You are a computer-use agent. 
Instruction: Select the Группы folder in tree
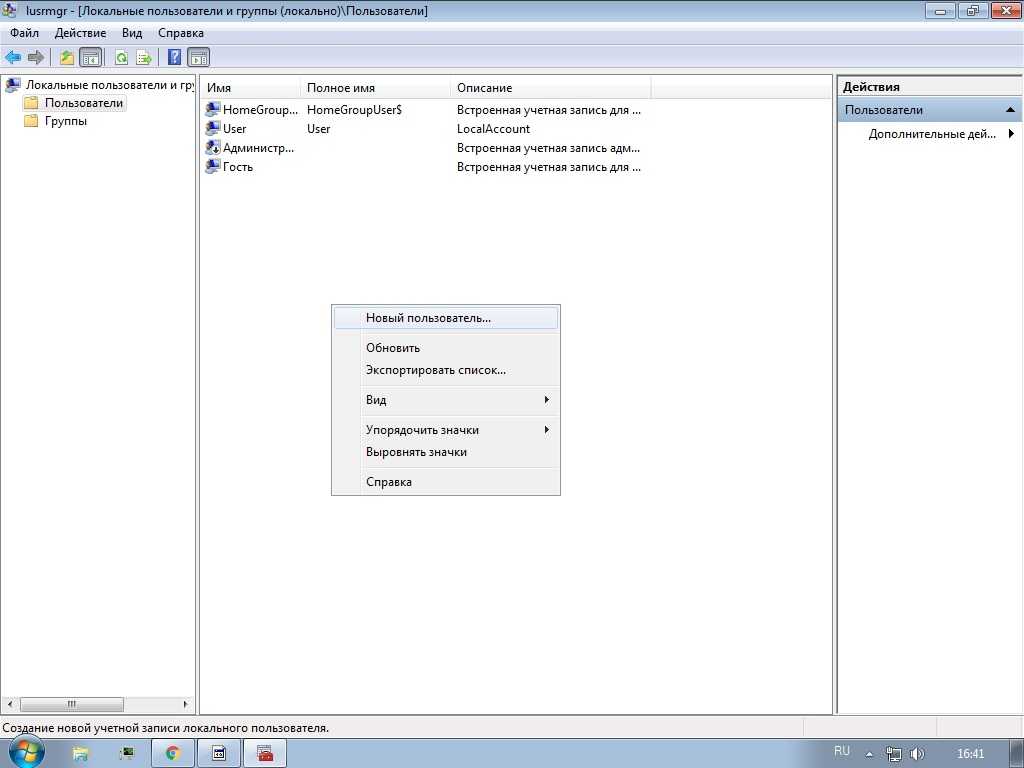pyautogui.click(x=65, y=121)
